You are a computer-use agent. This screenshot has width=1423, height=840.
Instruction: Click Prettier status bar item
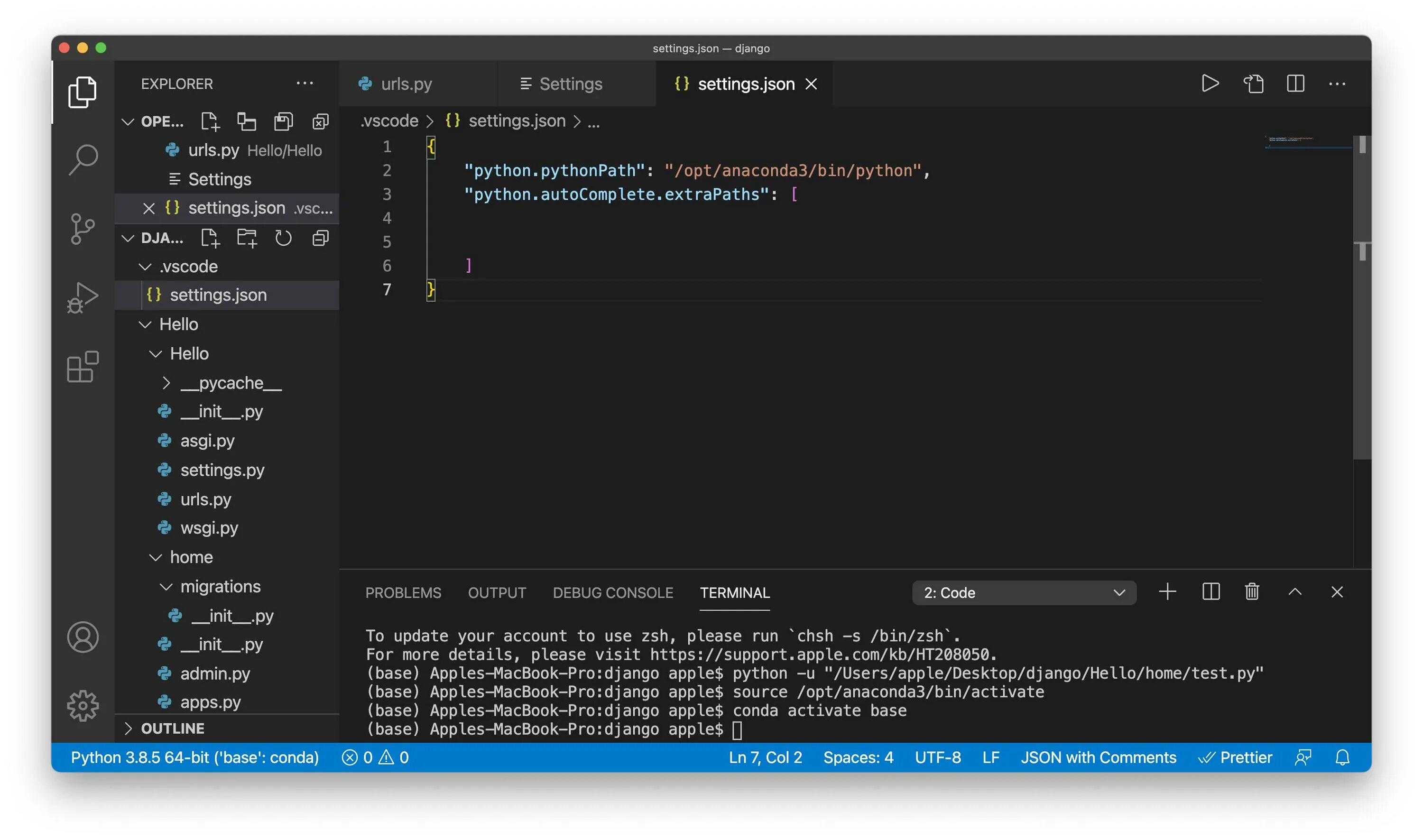coord(1235,757)
